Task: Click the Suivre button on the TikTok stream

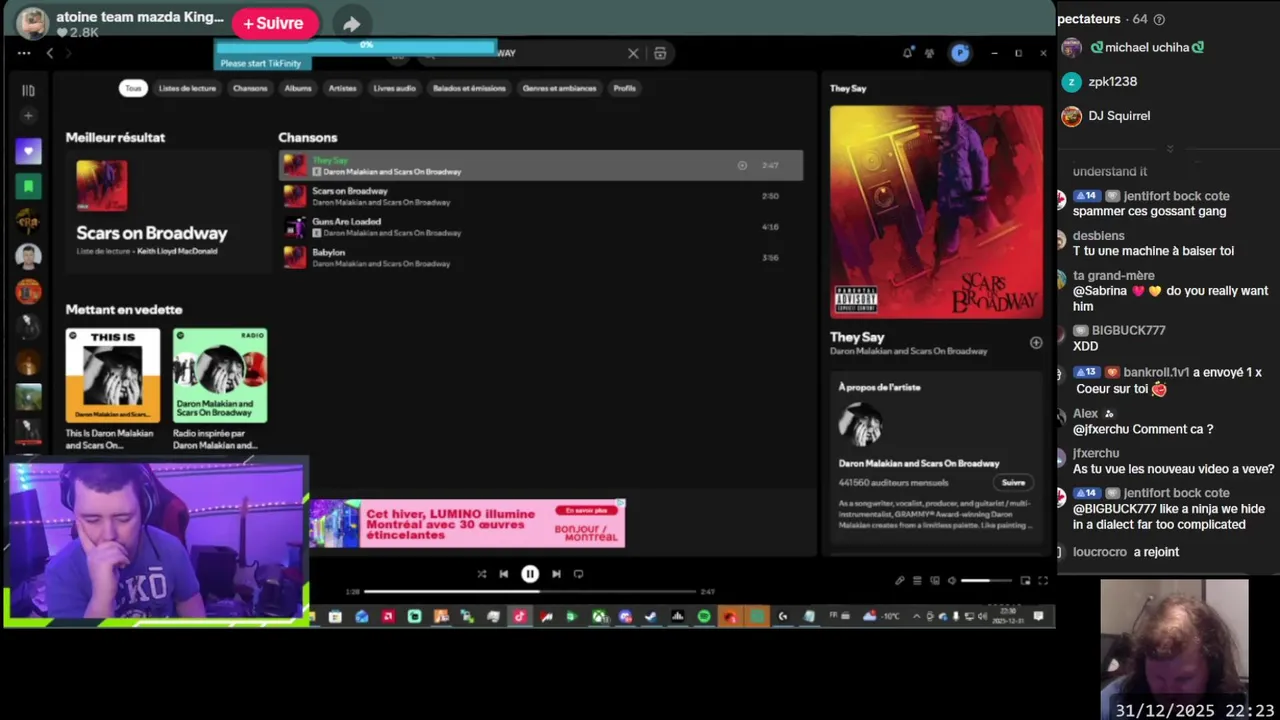Action: (274, 23)
